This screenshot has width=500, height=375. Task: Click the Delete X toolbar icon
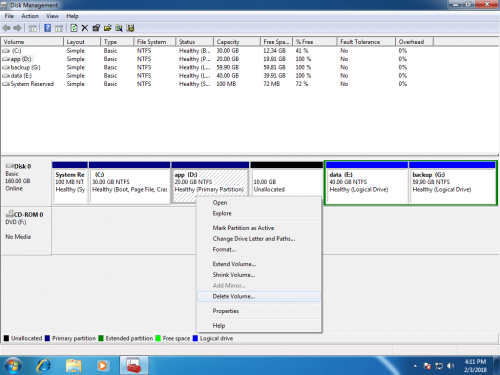[85, 28]
